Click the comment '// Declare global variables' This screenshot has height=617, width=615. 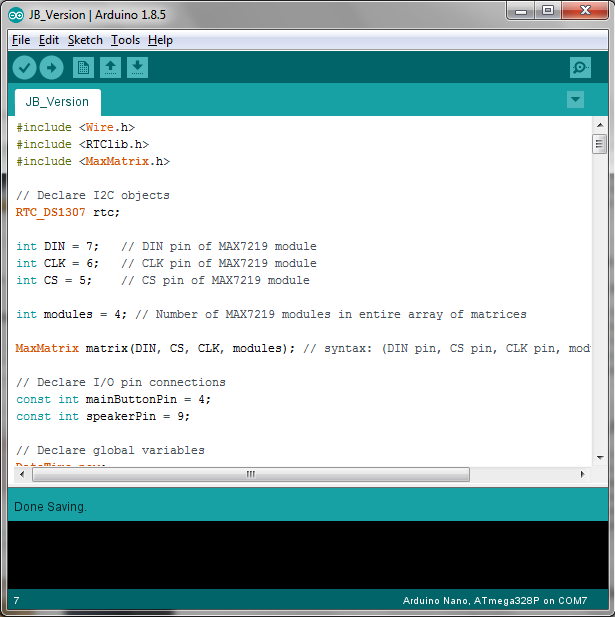(x=110, y=450)
